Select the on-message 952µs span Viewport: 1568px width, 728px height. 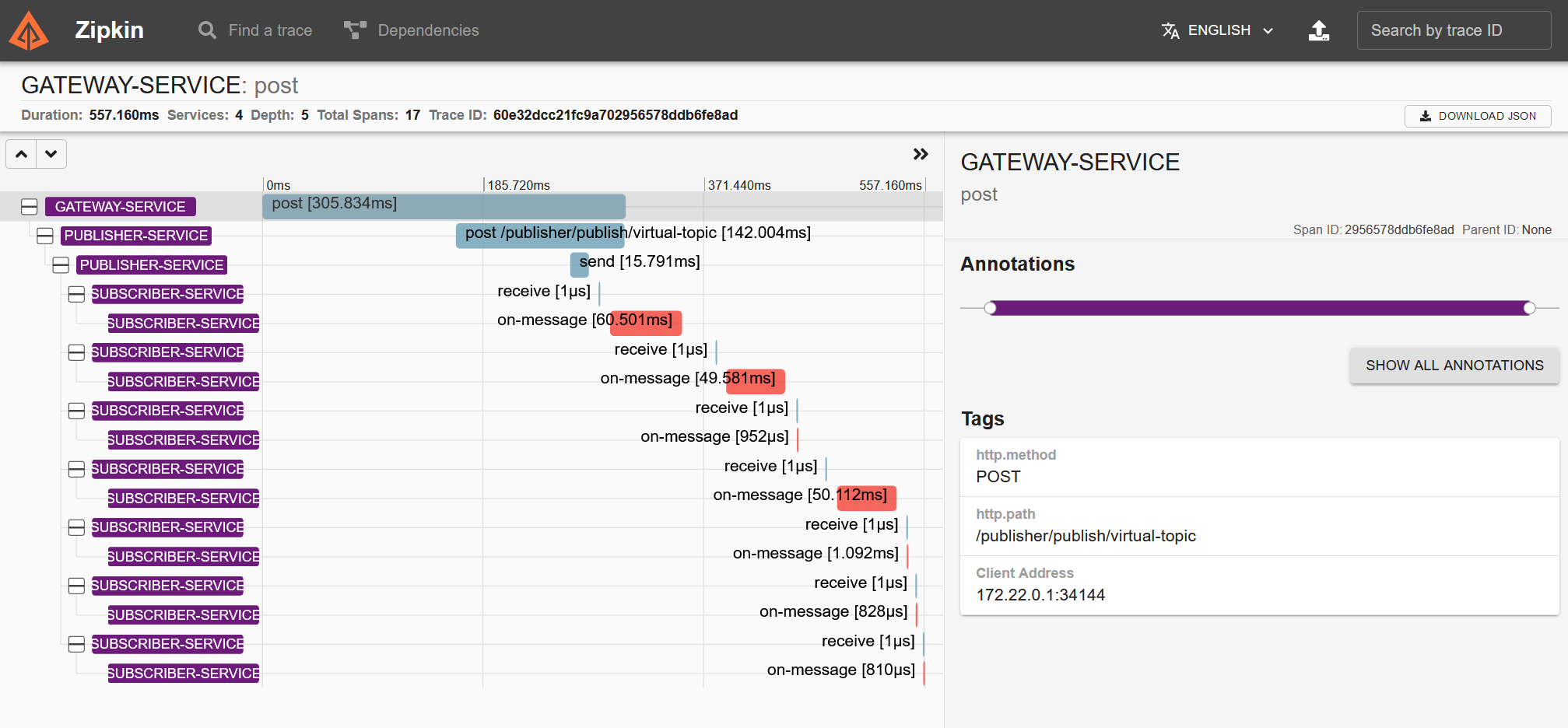click(x=798, y=439)
